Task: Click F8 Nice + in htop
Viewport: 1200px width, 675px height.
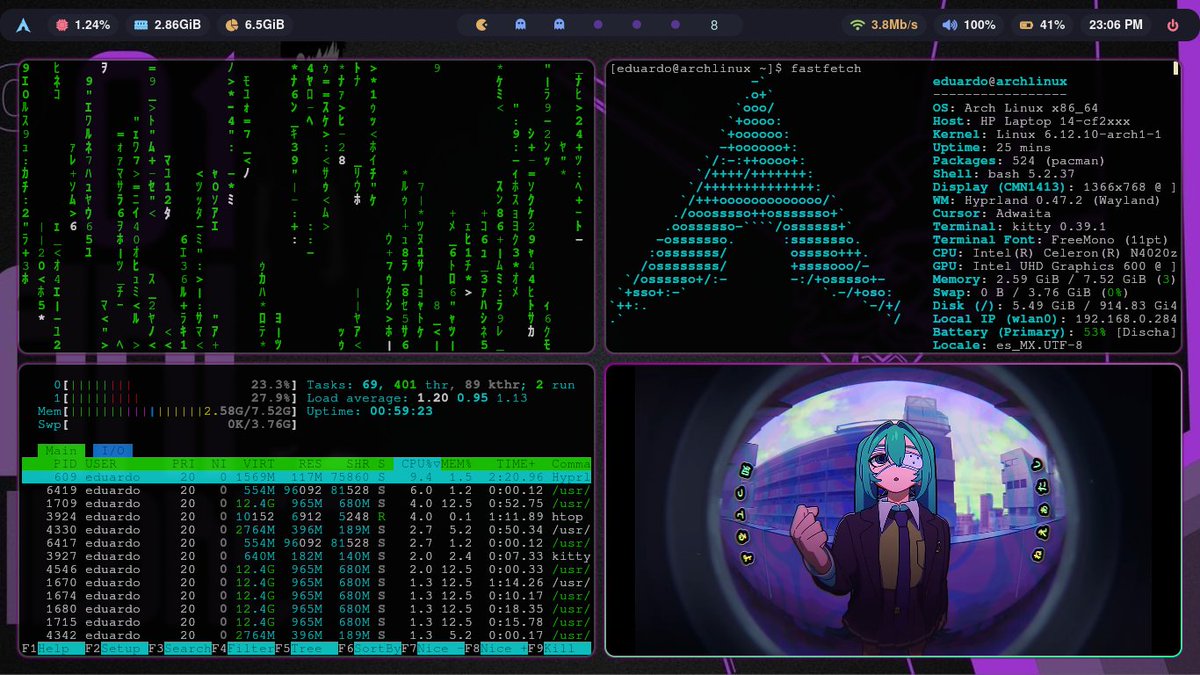Action: [x=497, y=649]
